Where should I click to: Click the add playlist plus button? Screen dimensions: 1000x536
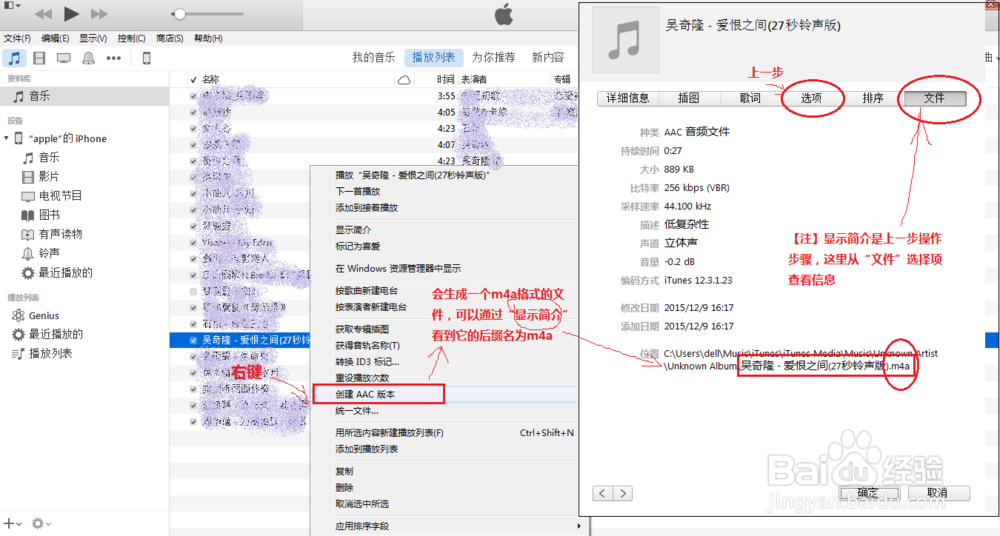(x=12, y=524)
